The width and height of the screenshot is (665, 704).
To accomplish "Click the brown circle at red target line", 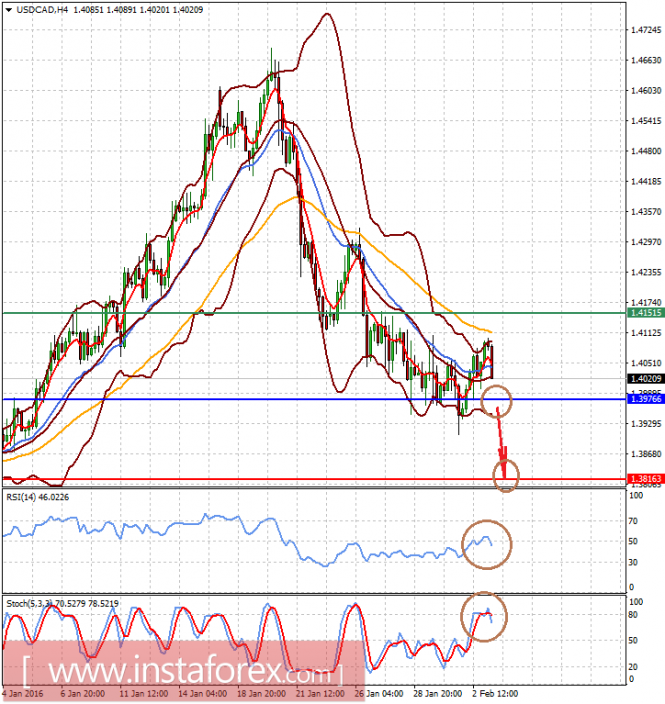I will point(506,475).
